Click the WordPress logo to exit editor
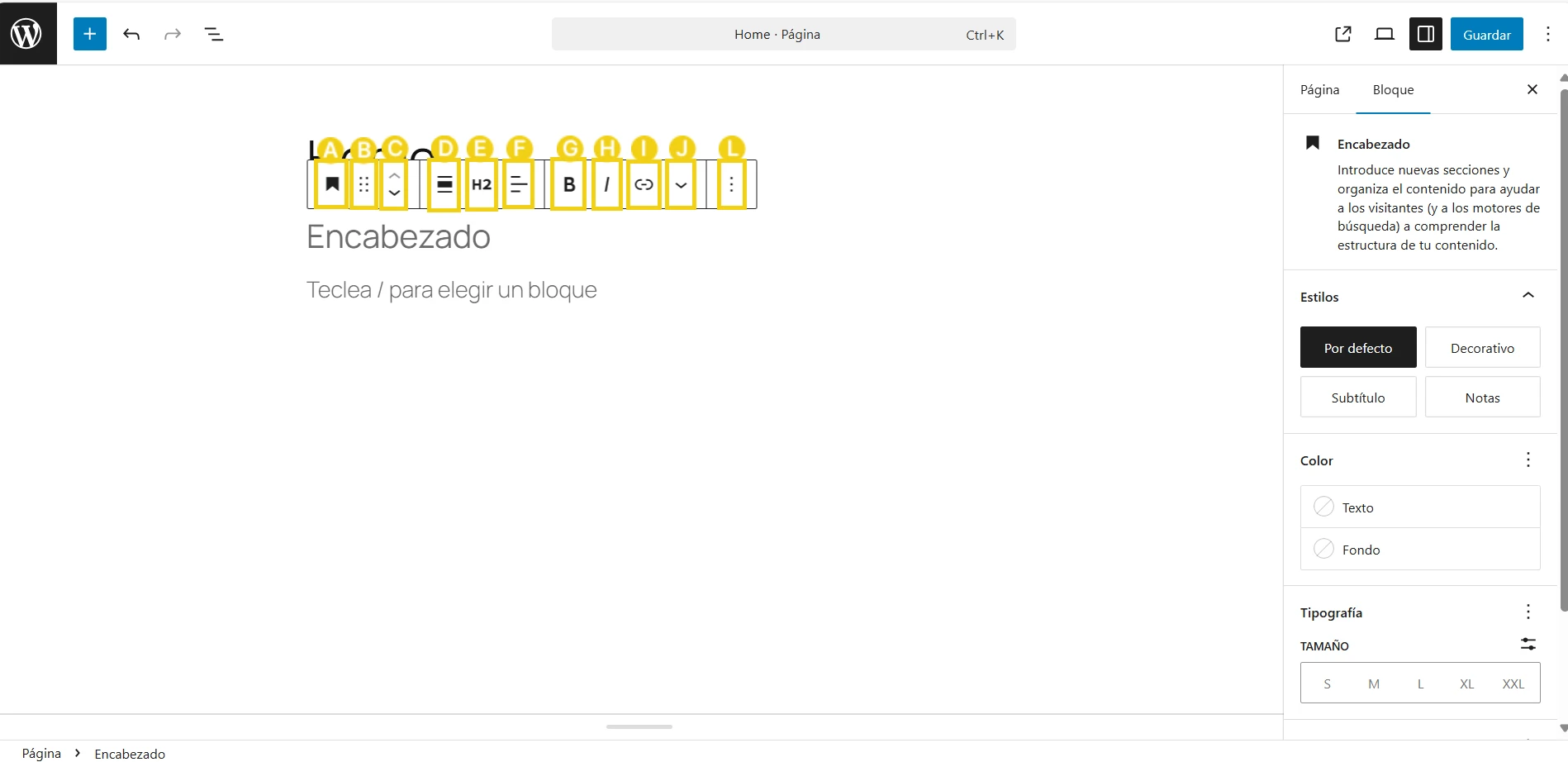This screenshot has width=1568, height=762. [x=27, y=34]
